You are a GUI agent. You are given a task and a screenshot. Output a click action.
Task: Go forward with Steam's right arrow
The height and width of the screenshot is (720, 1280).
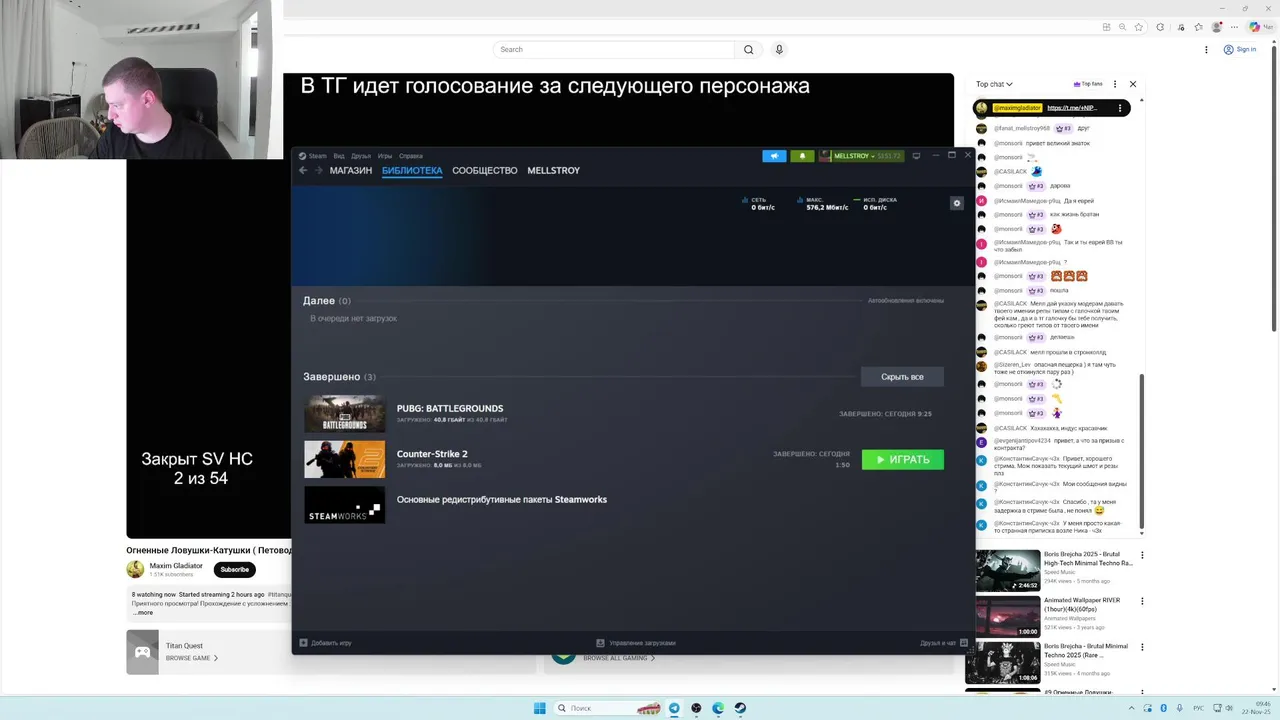[319, 170]
